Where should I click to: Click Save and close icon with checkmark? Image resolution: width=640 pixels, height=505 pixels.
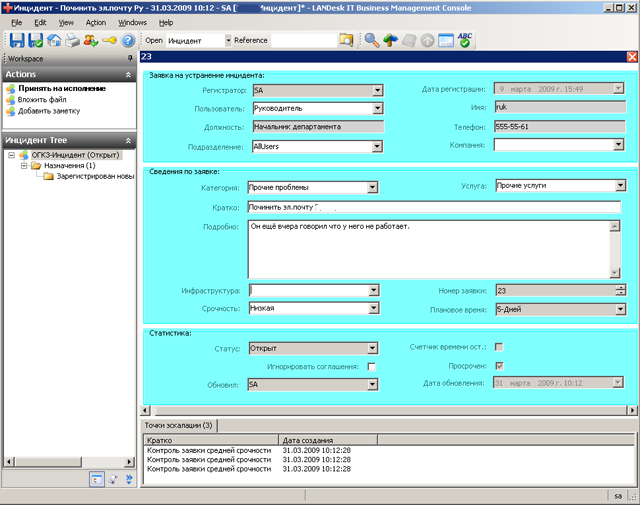coord(36,40)
